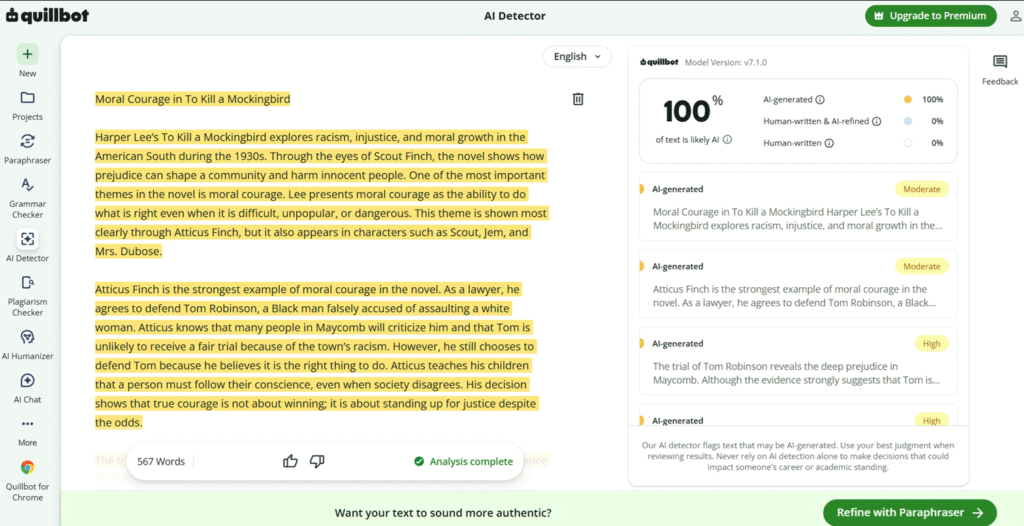Click the essay title line in editor

pos(193,99)
